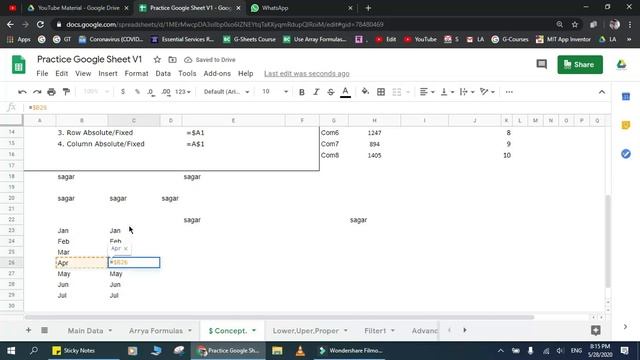Click the Move to folder icon
640x360 pixels.
[172, 60]
